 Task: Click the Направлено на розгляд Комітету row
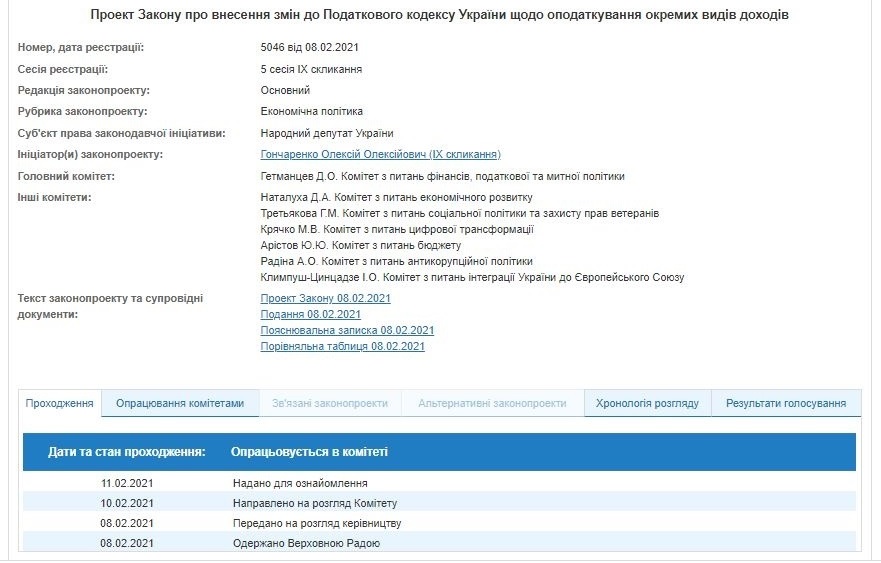(439, 503)
